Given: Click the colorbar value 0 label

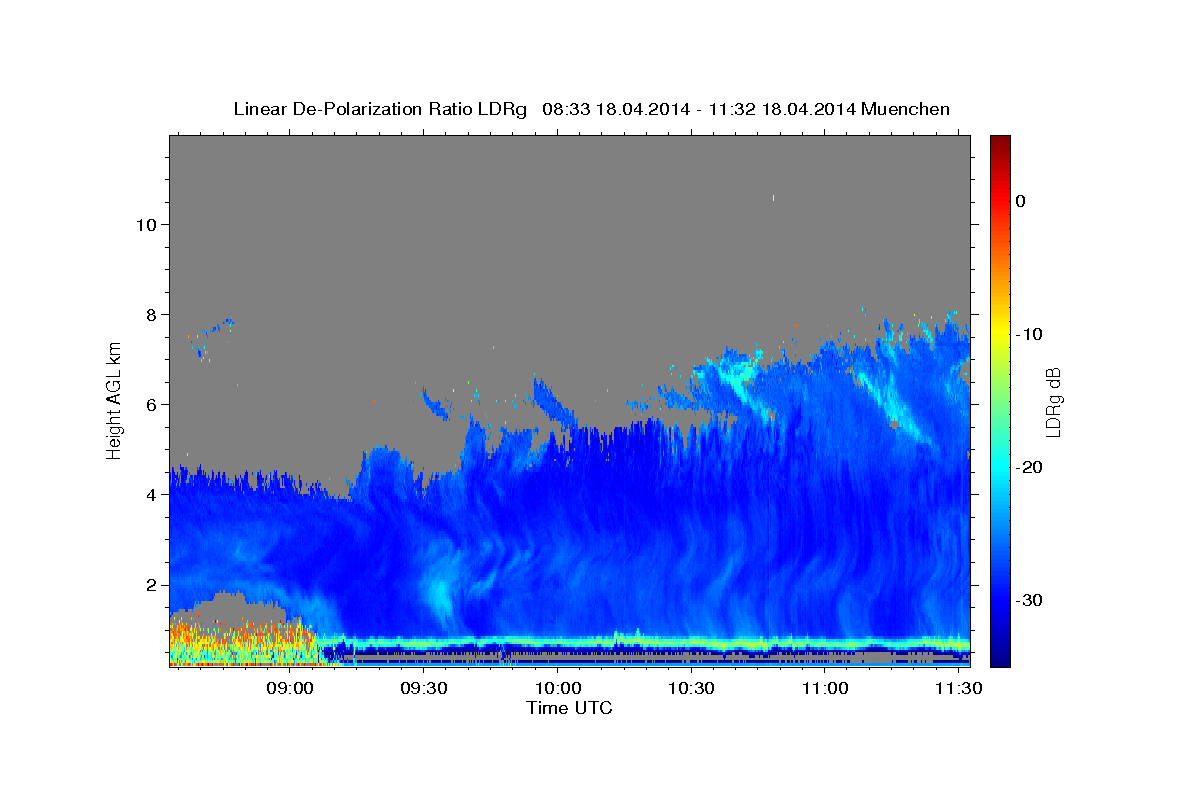Looking at the screenshot, I should coord(1020,201).
